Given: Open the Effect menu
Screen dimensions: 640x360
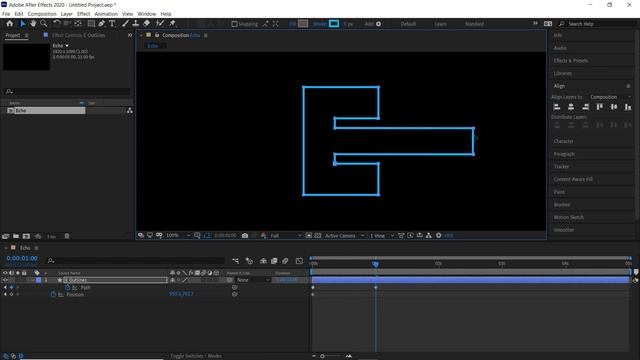Looking at the screenshot, I should 84,14.
